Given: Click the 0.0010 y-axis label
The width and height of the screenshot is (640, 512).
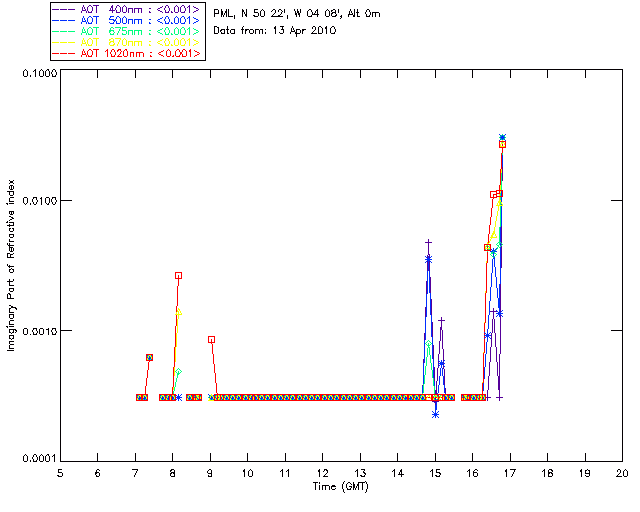Looking at the screenshot, I should pos(39,331).
